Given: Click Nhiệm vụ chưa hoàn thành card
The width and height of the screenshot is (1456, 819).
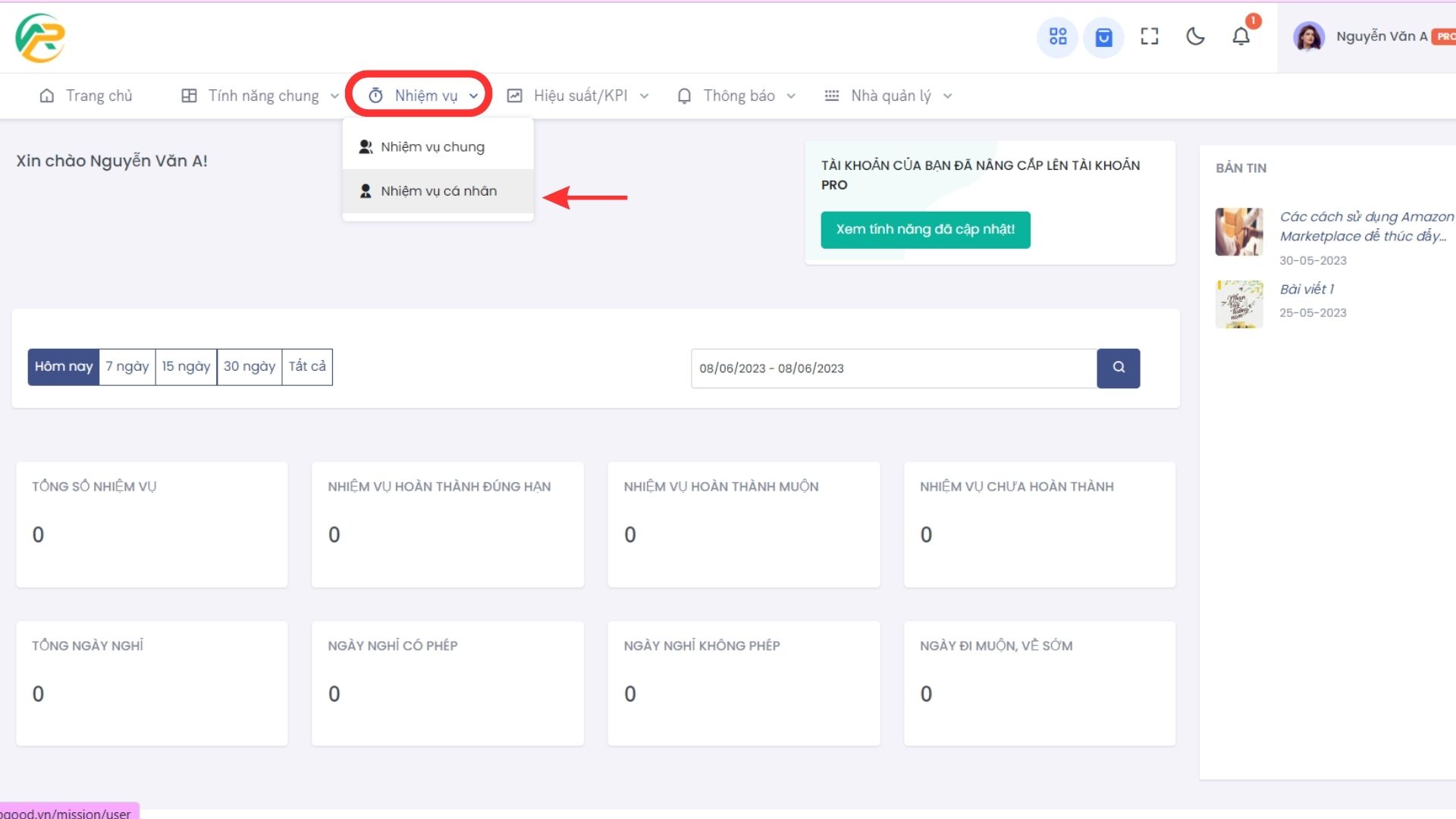Looking at the screenshot, I should [1040, 525].
